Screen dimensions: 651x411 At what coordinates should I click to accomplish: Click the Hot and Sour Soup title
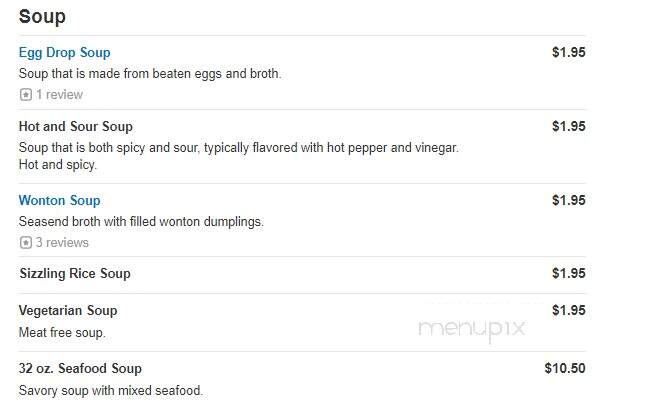coord(76,127)
